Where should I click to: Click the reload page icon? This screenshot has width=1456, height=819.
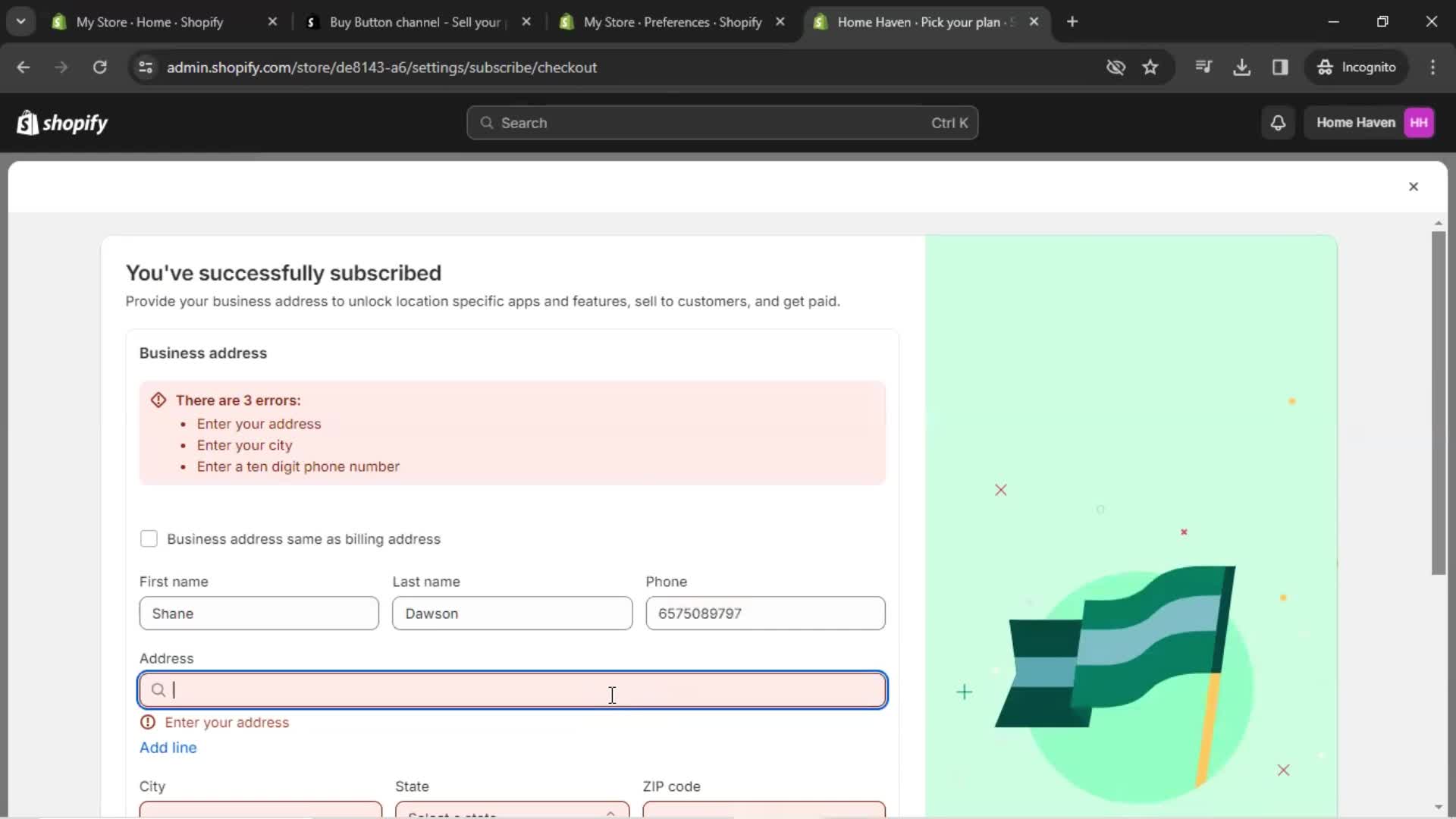pos(100,67)
